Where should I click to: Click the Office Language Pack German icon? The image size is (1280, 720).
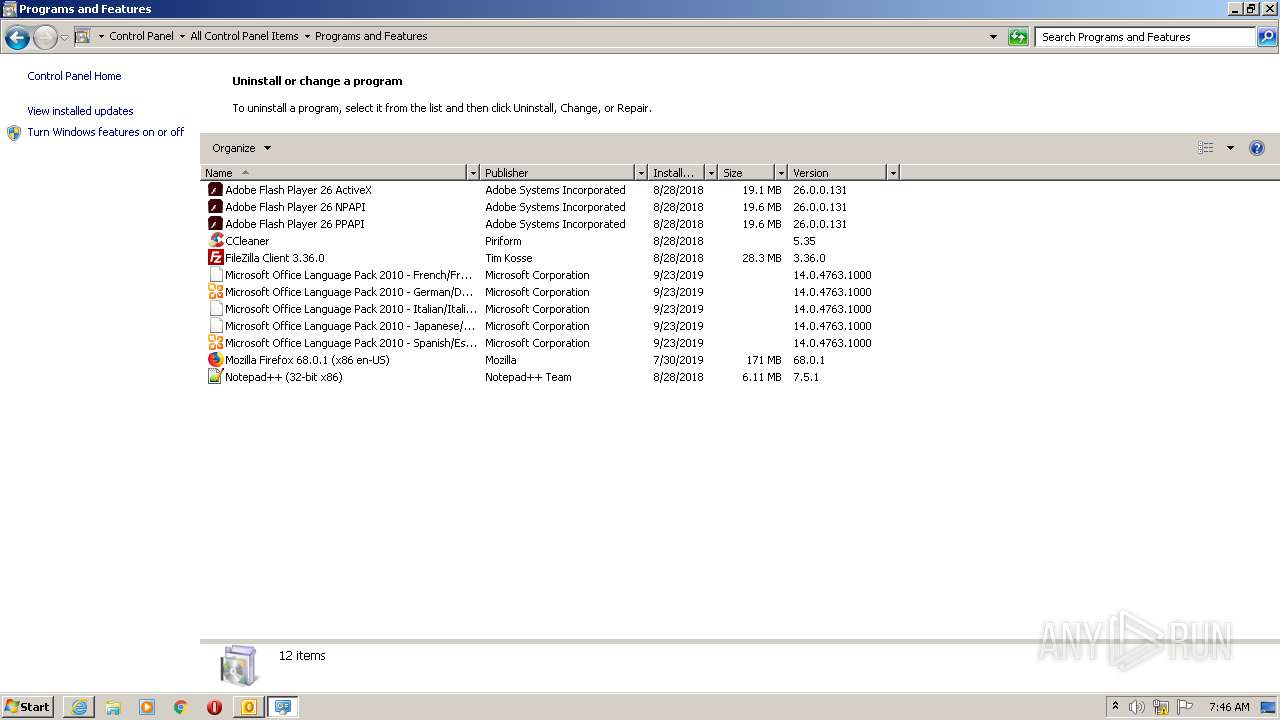coord(215,292)
